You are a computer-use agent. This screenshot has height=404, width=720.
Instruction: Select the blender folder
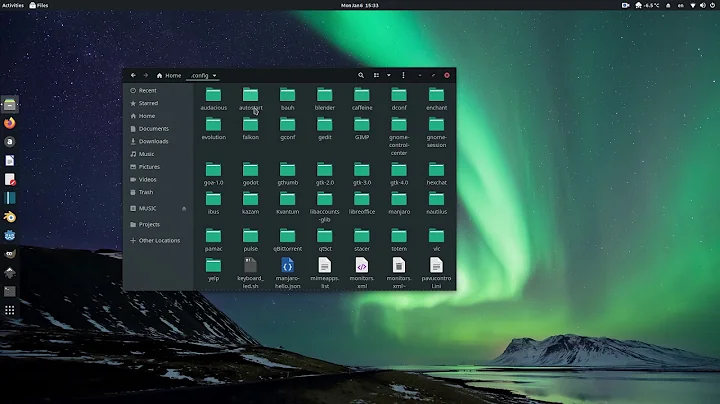[324, 95]
